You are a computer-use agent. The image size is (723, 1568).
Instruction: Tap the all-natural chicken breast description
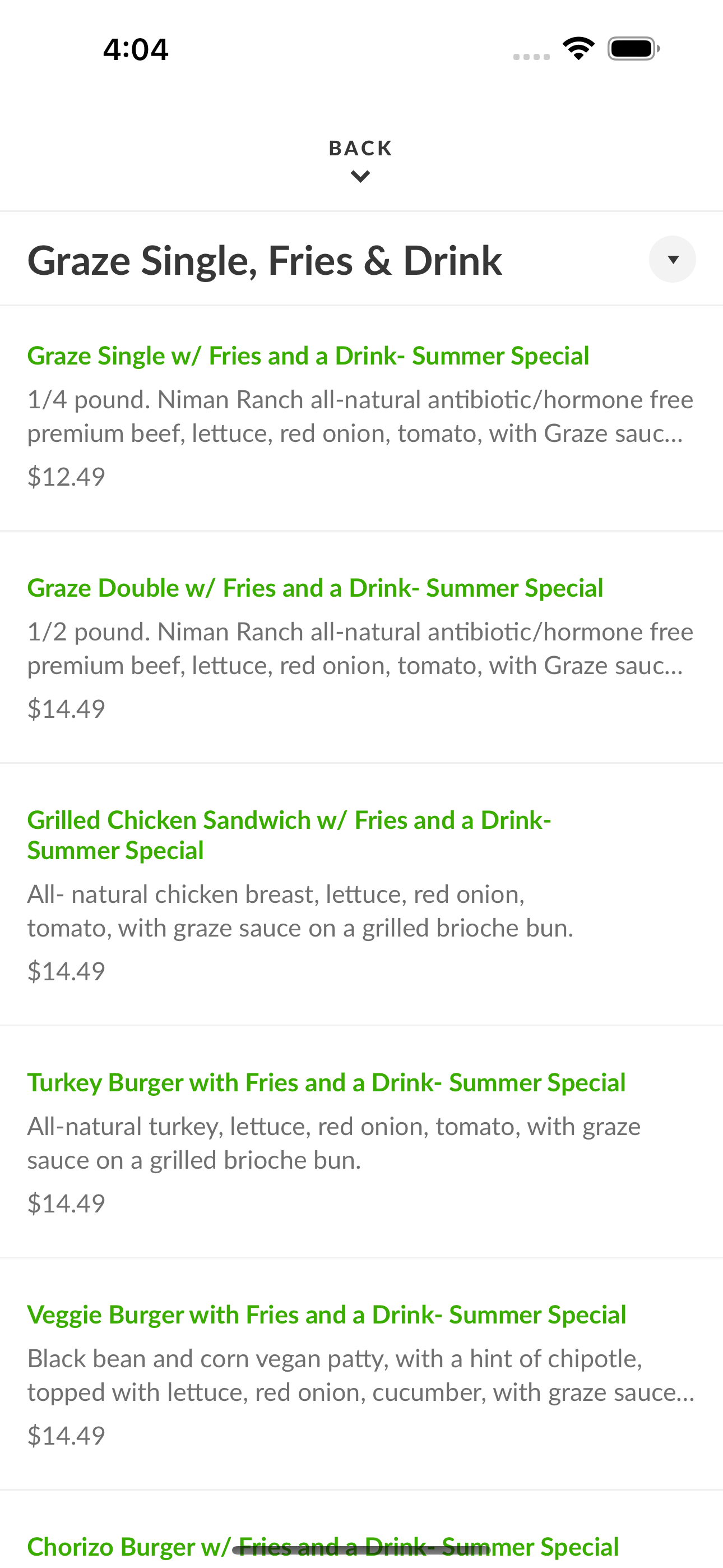pos(300,911)
